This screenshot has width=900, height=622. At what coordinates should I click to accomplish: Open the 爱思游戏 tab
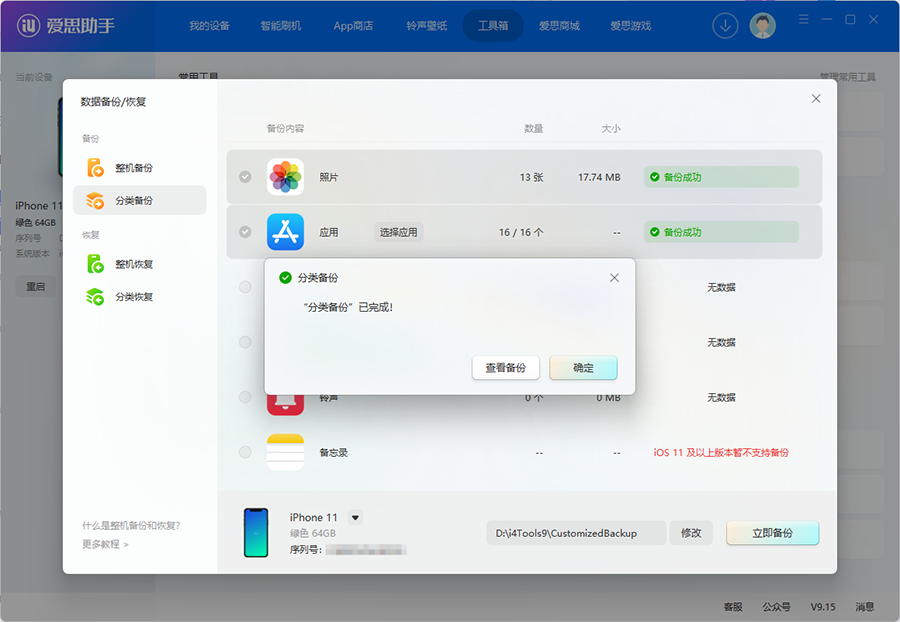pos(630,26)
